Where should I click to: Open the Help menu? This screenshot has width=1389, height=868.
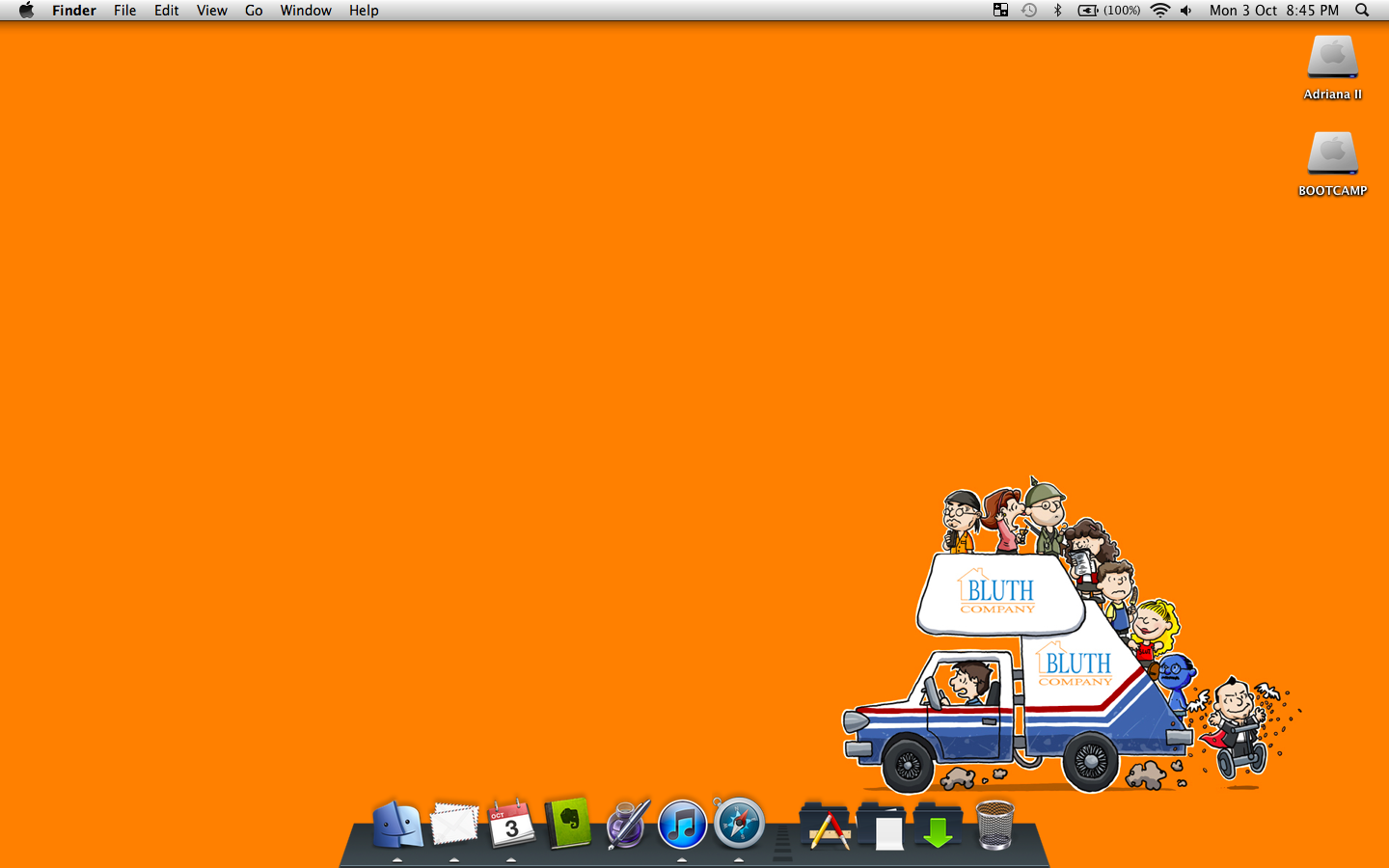pos(364,11)
